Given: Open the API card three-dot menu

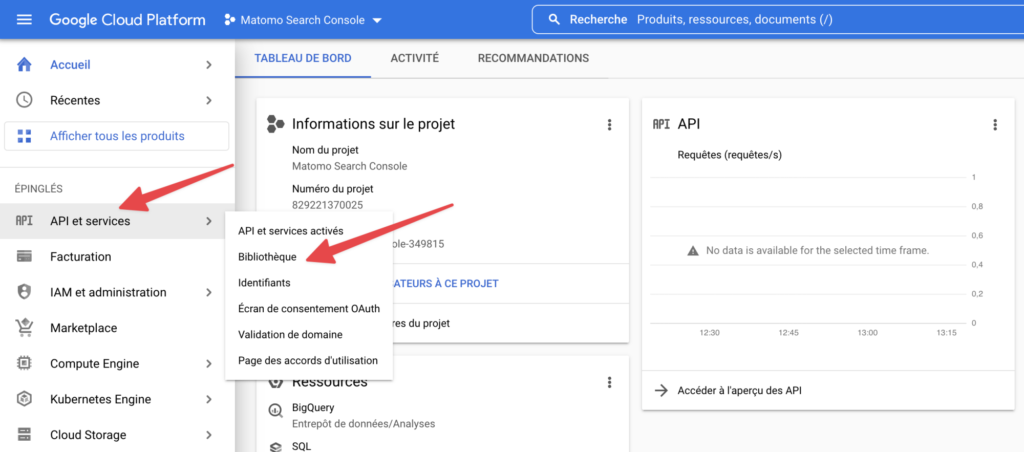Looking at the screenshot, I should 994,125.
